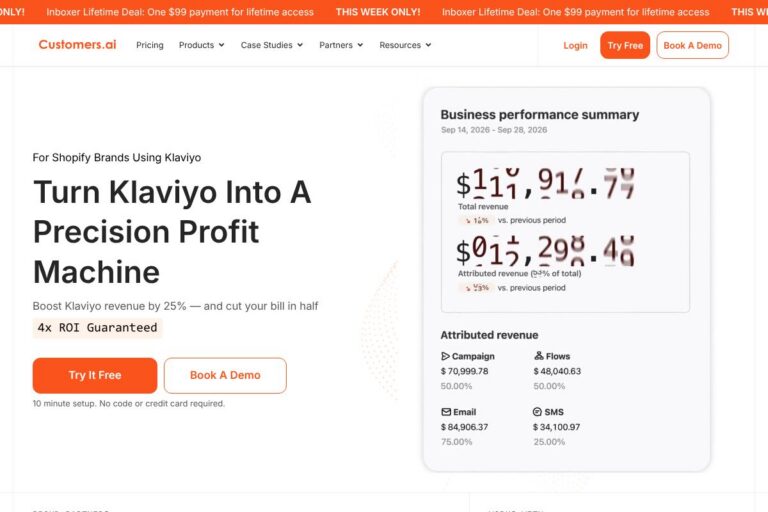Expand the Case Studies dropdown menu
The height and width of the screenshot is (512, 768).
(x=272, y=45)
